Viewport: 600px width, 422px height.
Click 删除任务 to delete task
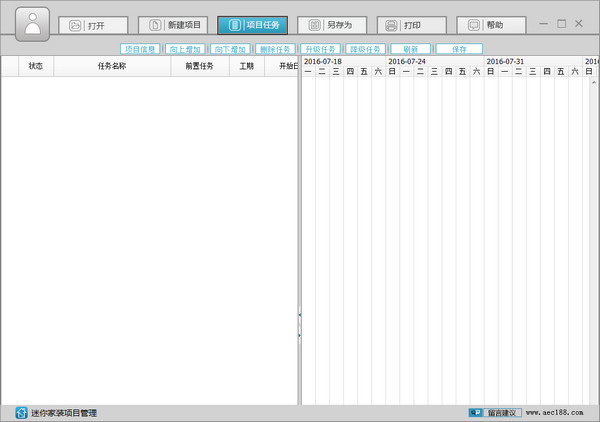click(276, 49)
